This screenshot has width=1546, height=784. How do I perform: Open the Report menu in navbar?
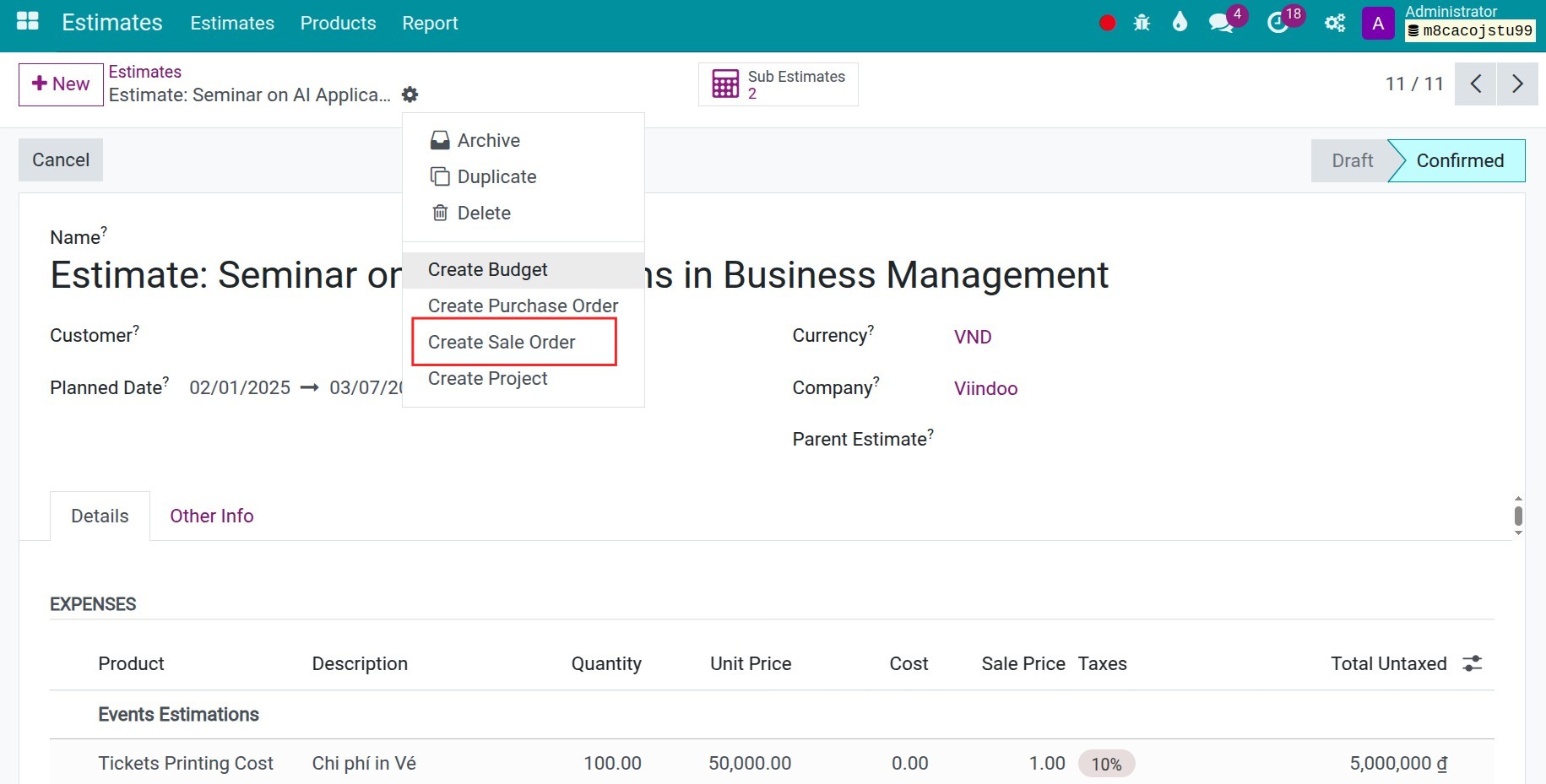(x=430, y=23)
